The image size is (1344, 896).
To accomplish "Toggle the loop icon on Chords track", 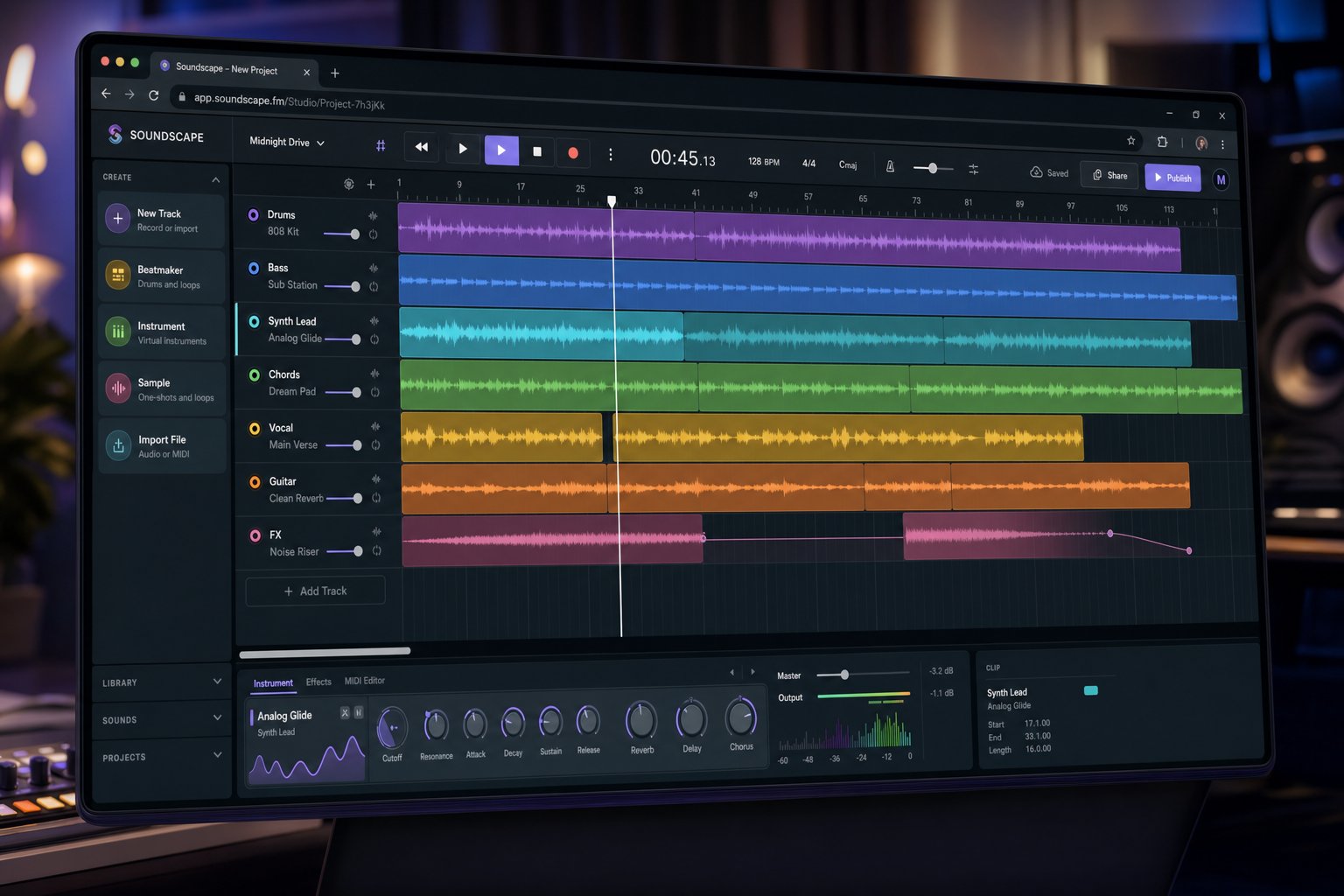I will (374, 392).
